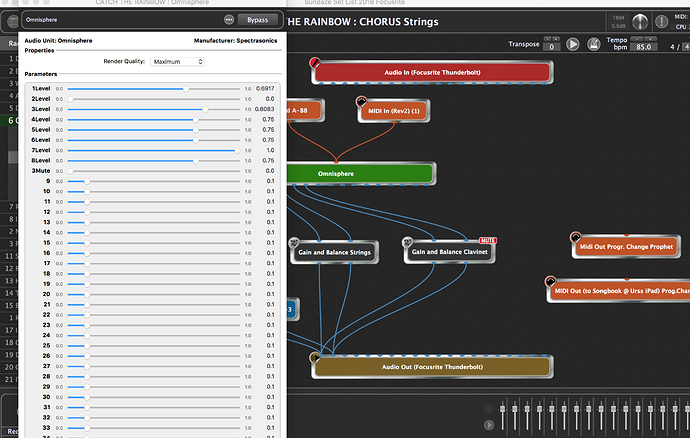Image resolution: width=690 pixels, height=438 pixels.
Task: Adjust the 2Level parameter slider
Action: [154, 99]
